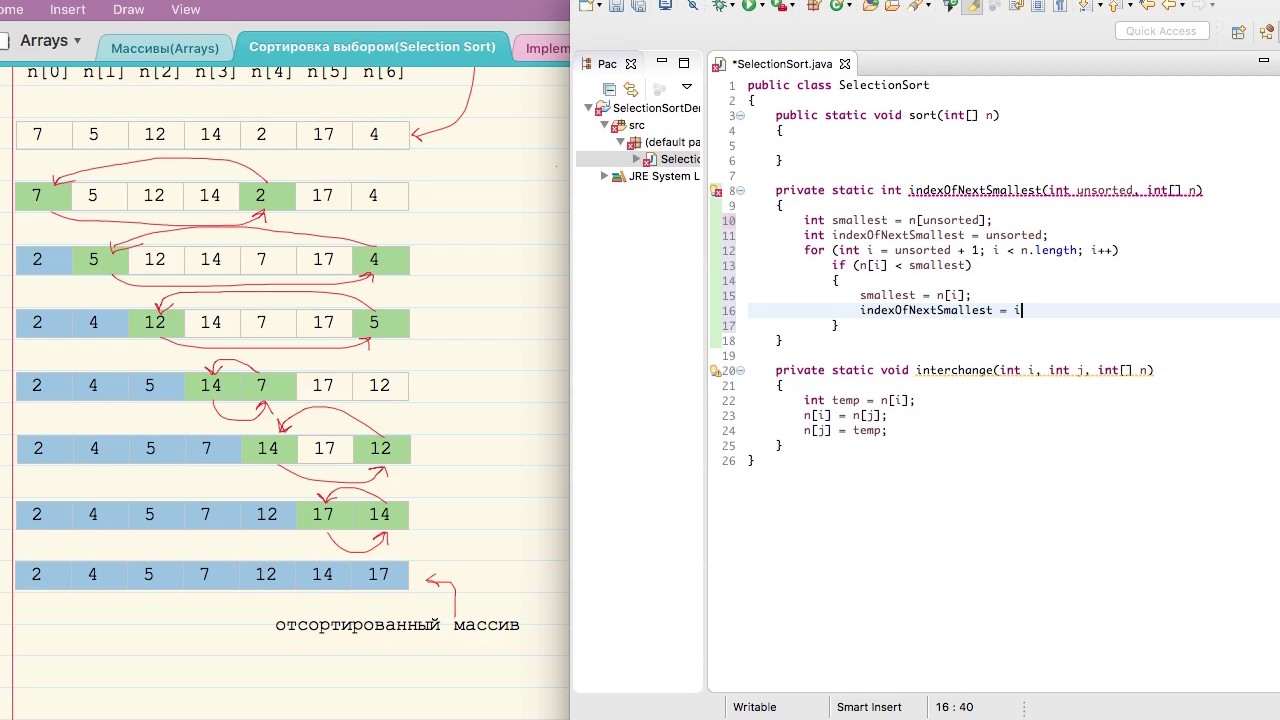
Task: Click the Next Annotation arrow icon
Action: [1084, 5]
